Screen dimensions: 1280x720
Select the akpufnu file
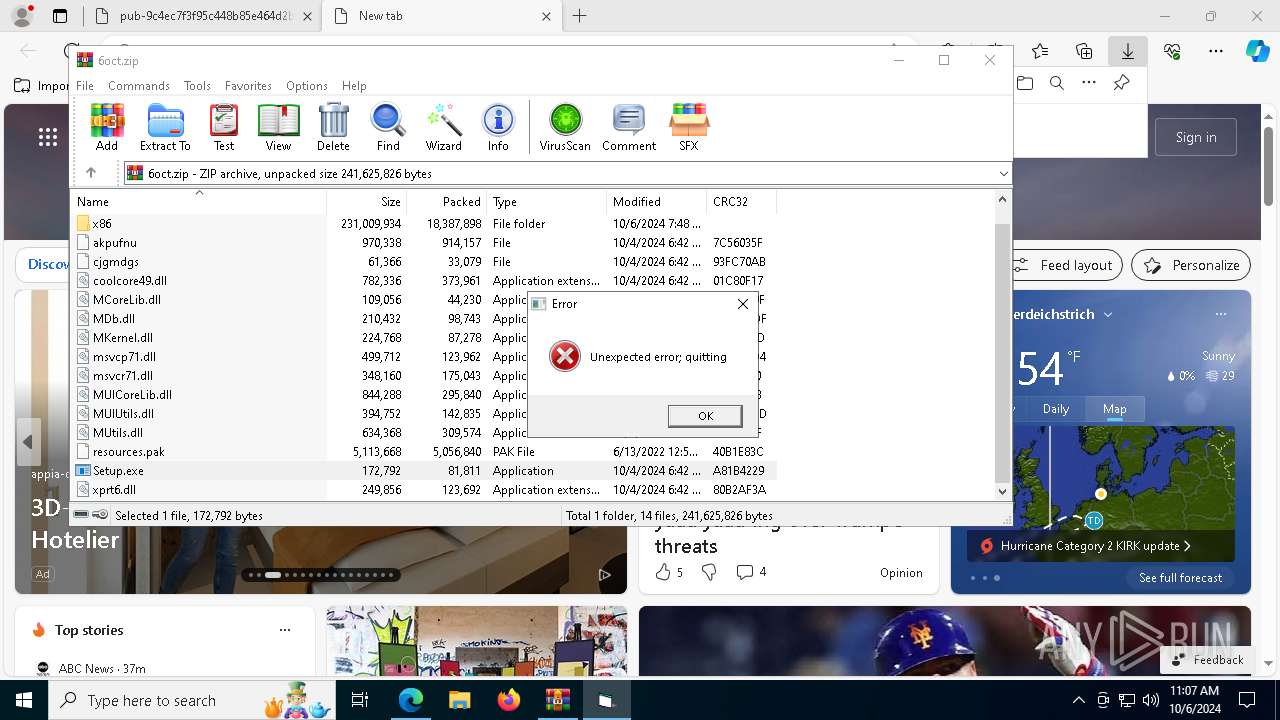[x=425, y=243]
